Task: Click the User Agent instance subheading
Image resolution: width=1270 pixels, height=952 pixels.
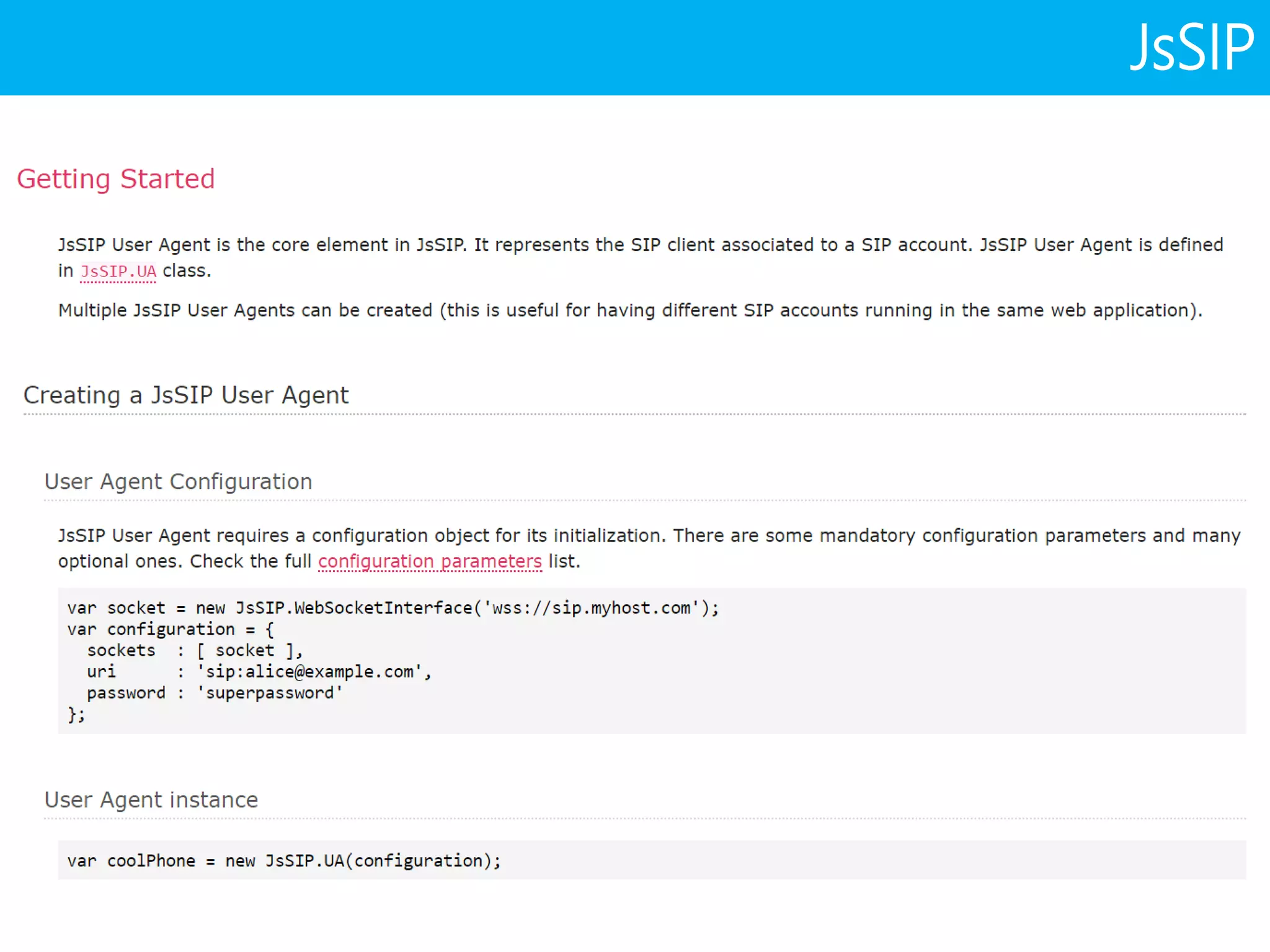Action: coord(151,800)
